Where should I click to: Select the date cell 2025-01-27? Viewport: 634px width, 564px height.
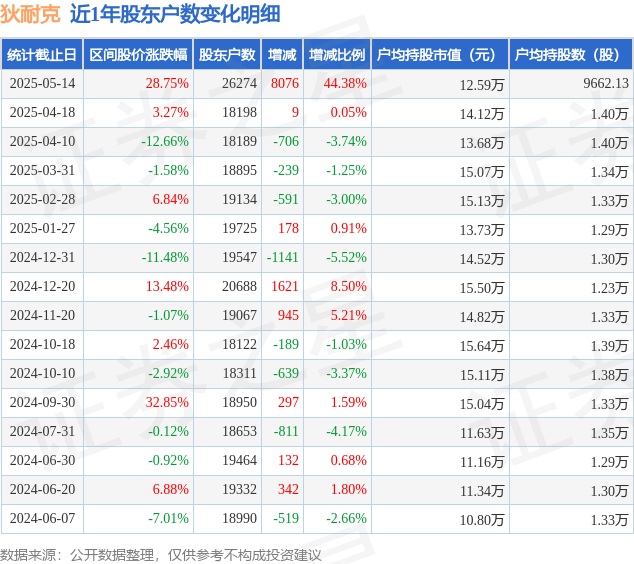42,228
